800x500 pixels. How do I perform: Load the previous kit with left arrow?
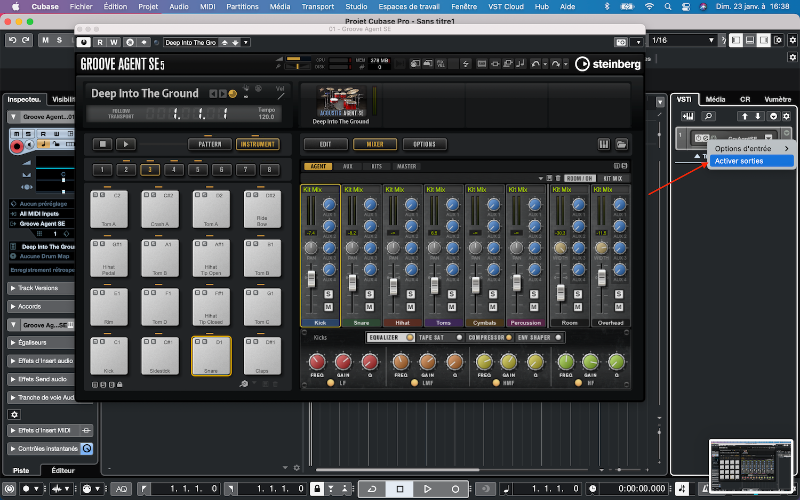(x=213, y=93)
